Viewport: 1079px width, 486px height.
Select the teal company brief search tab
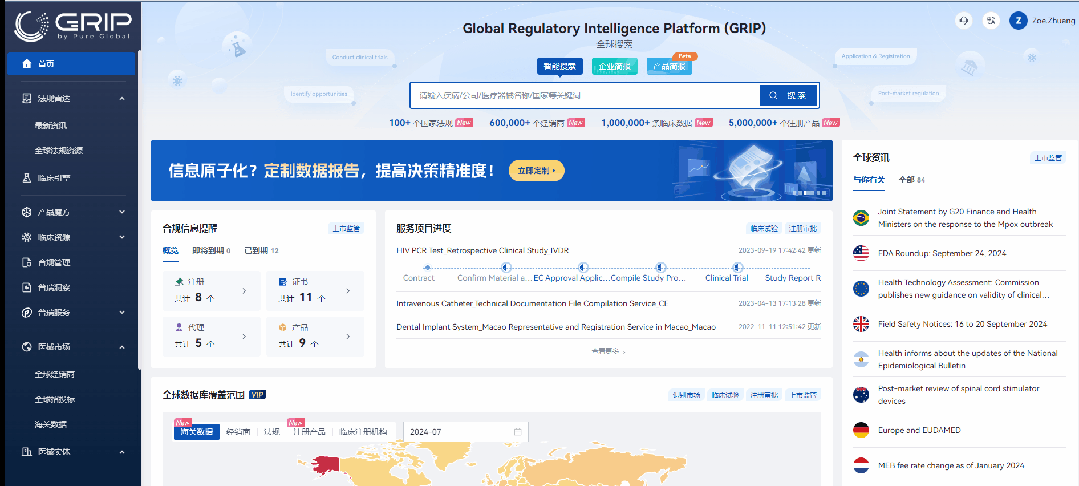click(615, 67)
